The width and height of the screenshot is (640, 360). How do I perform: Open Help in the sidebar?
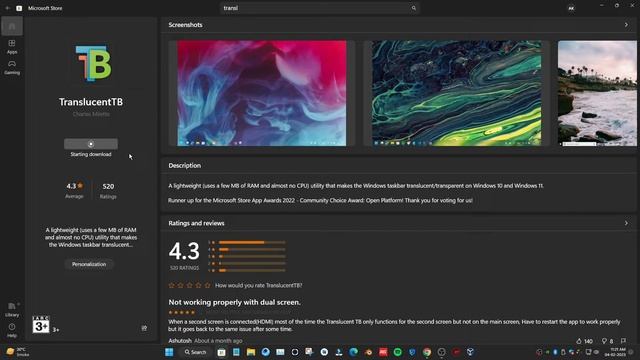(12, 330)
